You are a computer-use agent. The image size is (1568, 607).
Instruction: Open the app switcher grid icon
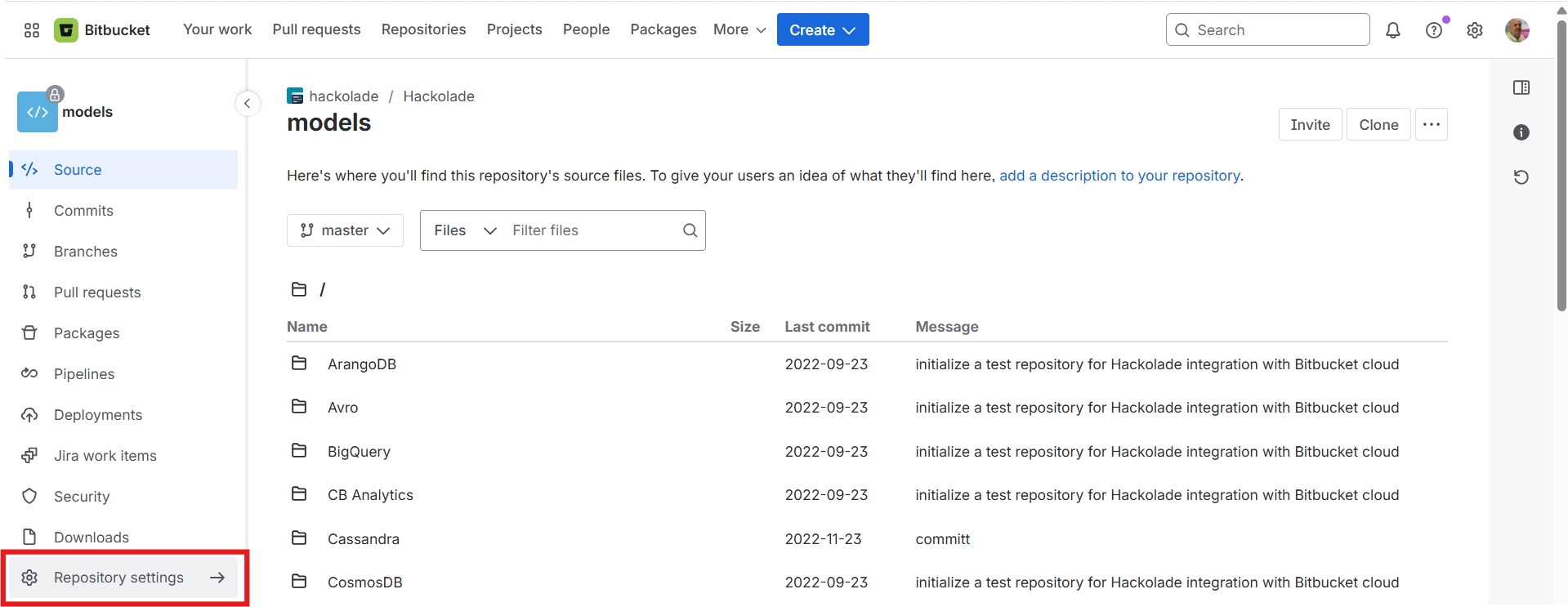(32, 30)
